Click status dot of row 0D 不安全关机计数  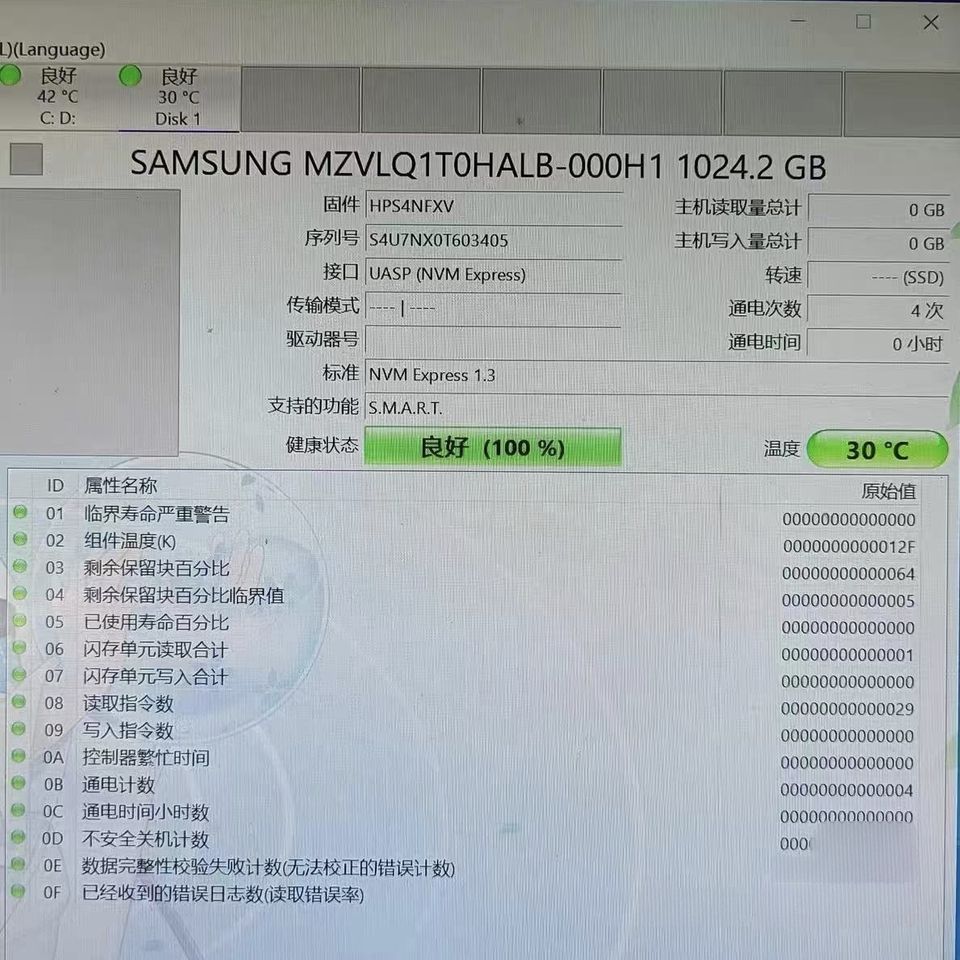pos(18,836)
